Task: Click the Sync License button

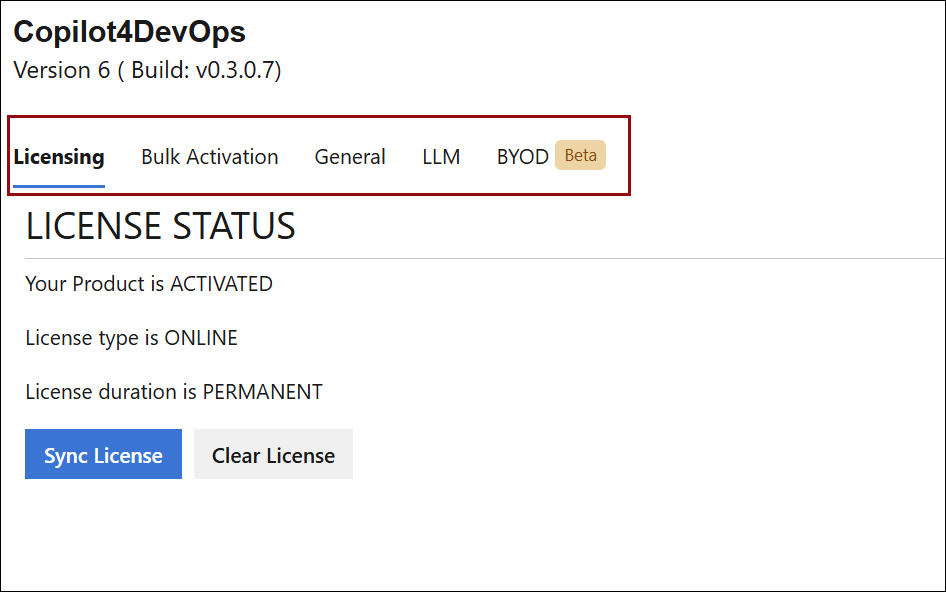Action: point(103,454)
